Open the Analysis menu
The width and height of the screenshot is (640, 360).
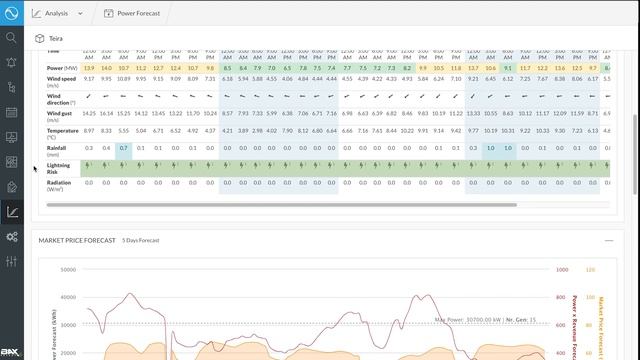point(57,13)
